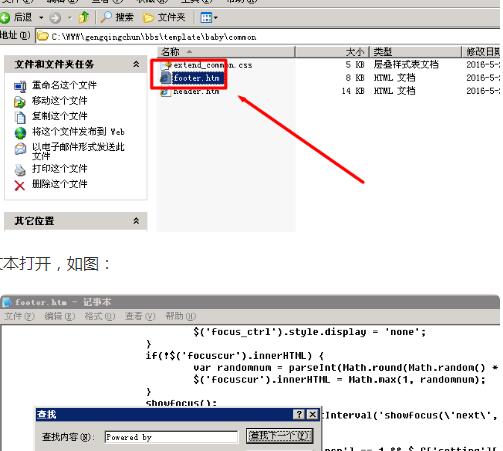
Task: Select the footer.htm file
Action: 195,78
